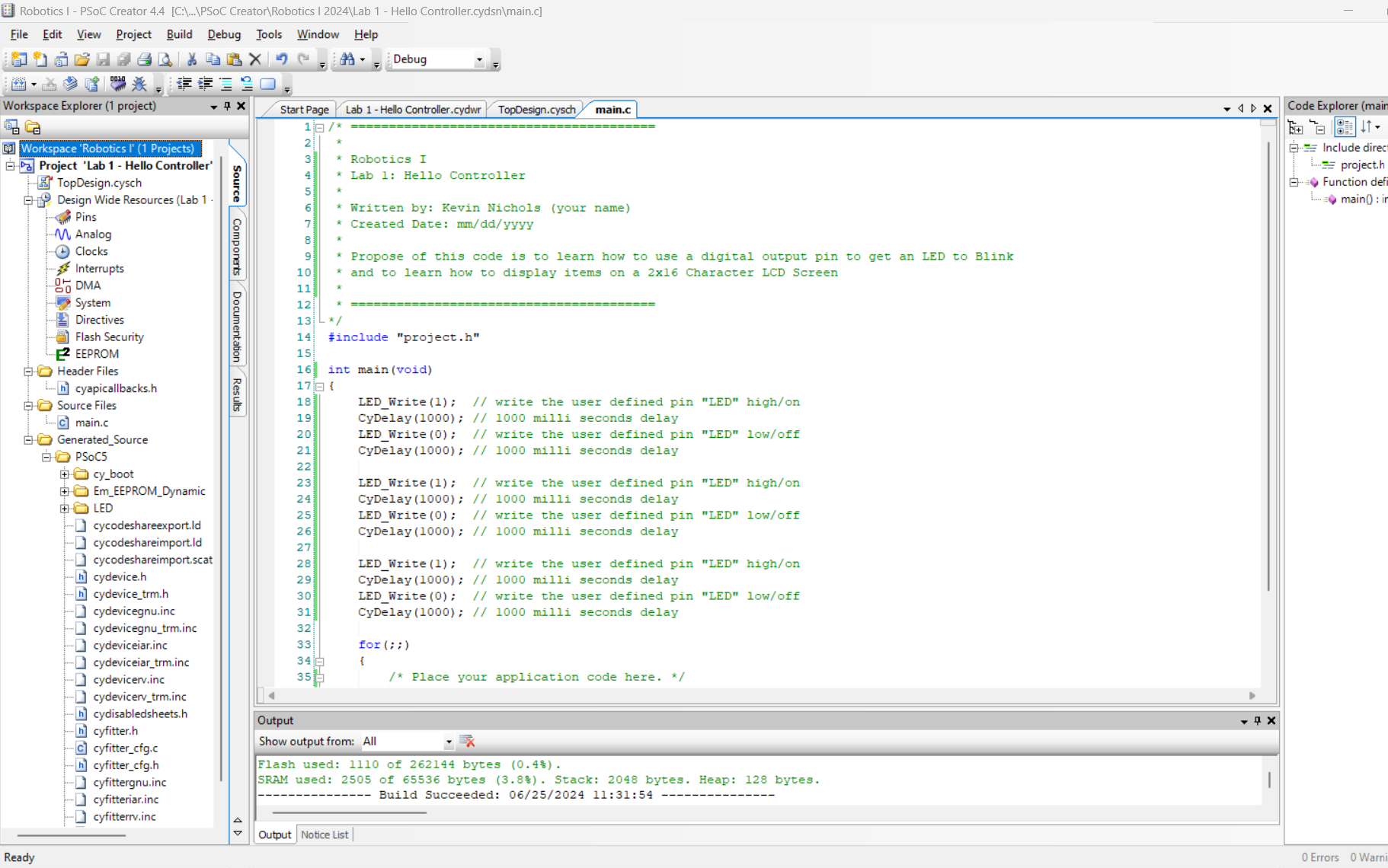This screenshot has height=868, width=1388.
Task: Click the Cut scissors icon
Action: tap(192, 59)
